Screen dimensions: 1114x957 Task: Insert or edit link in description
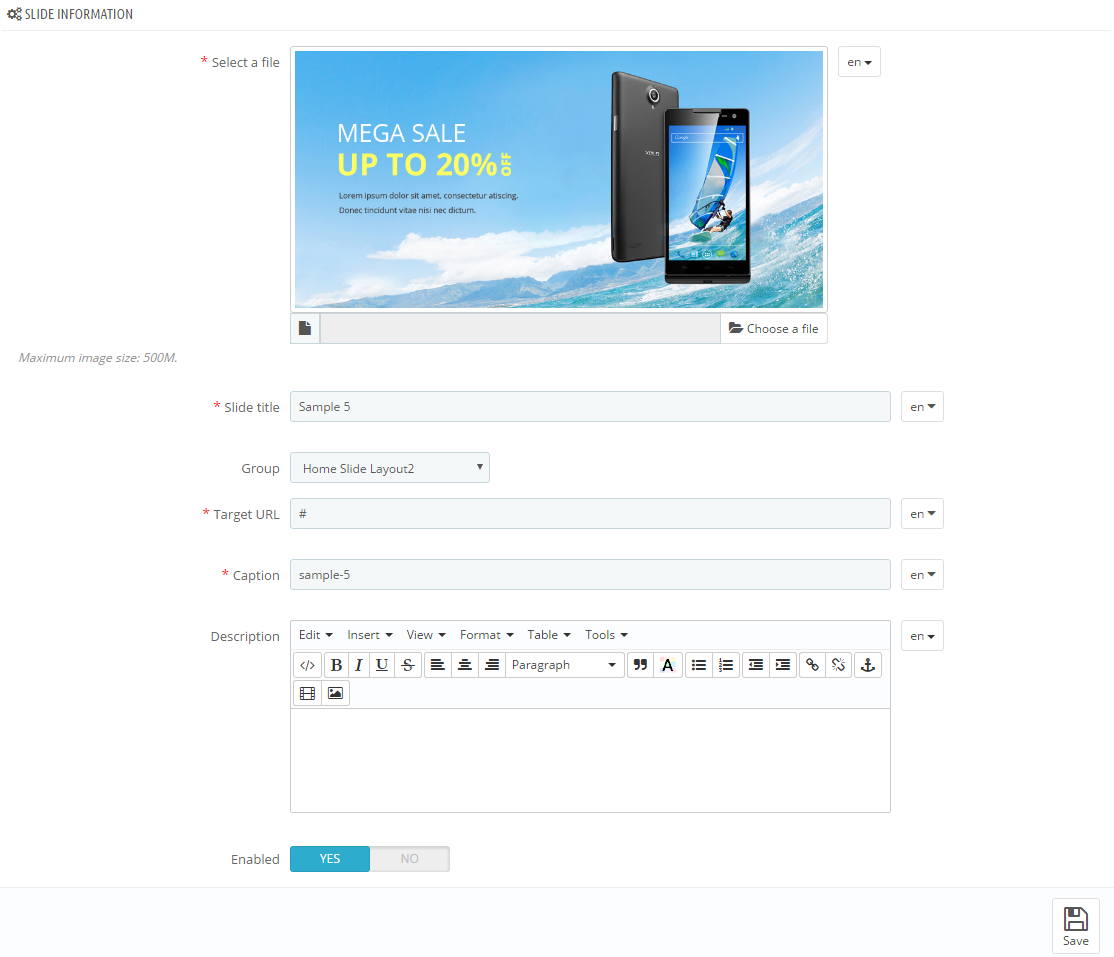tap(812, 665)
